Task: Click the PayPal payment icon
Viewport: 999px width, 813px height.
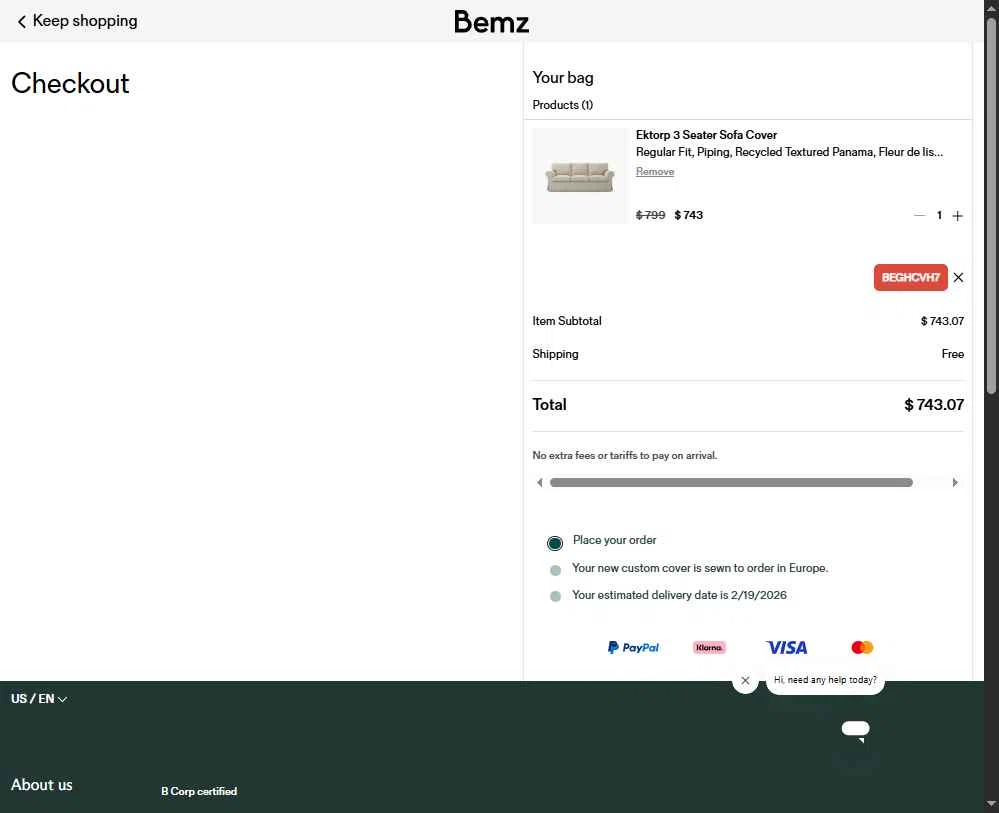Action: pos(633,647)
